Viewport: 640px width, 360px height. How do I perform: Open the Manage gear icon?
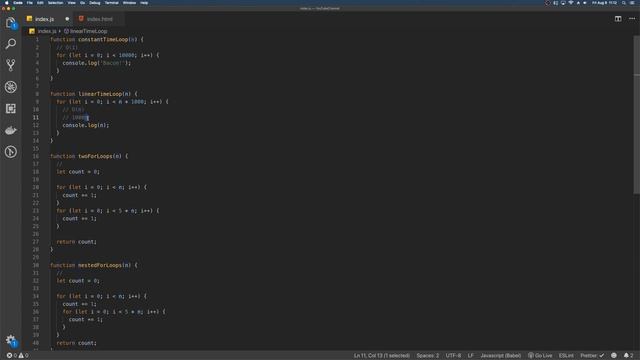tap(11, 340)
